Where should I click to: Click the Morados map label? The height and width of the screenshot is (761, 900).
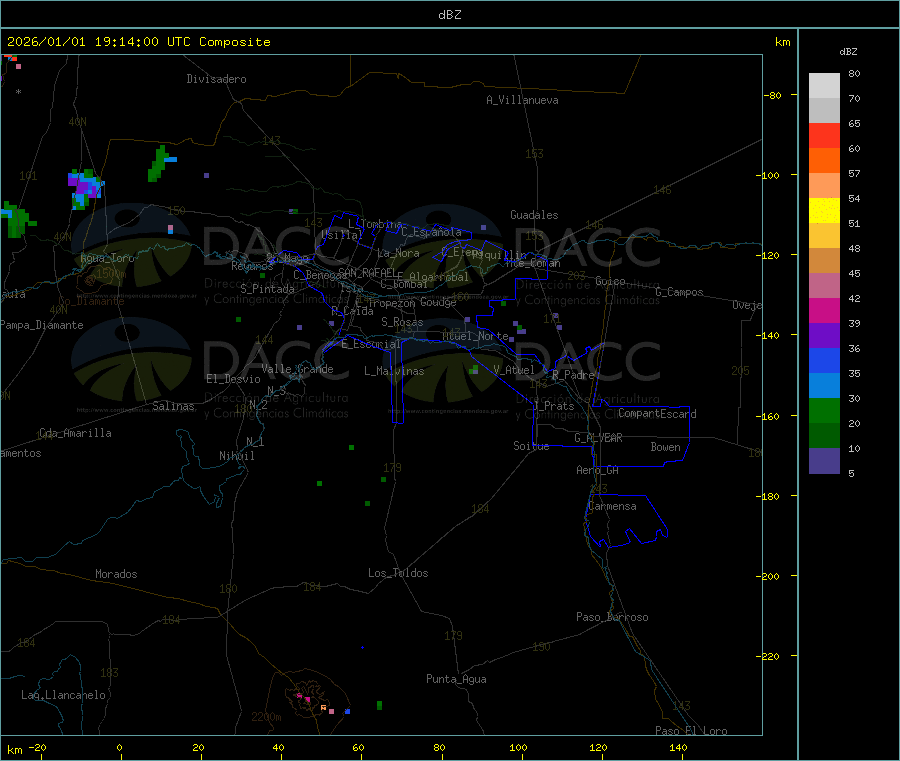(116, 574)
